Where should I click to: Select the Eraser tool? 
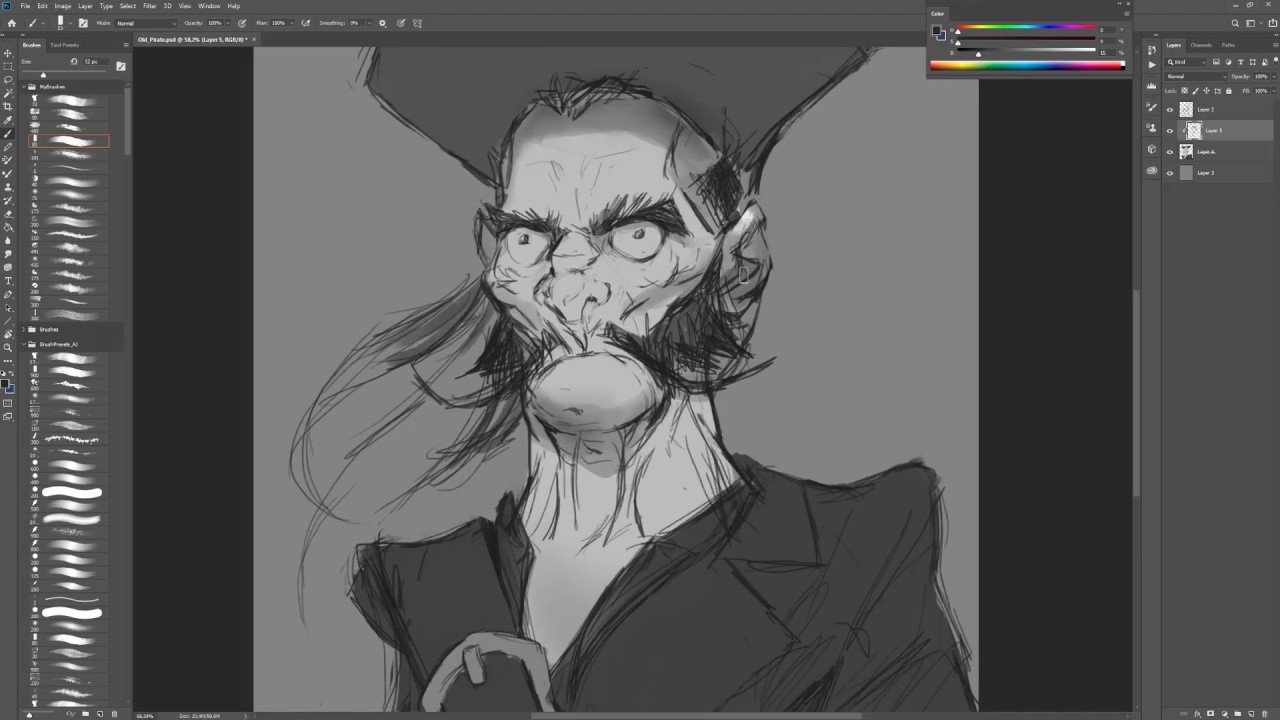(x=8, y=214)
